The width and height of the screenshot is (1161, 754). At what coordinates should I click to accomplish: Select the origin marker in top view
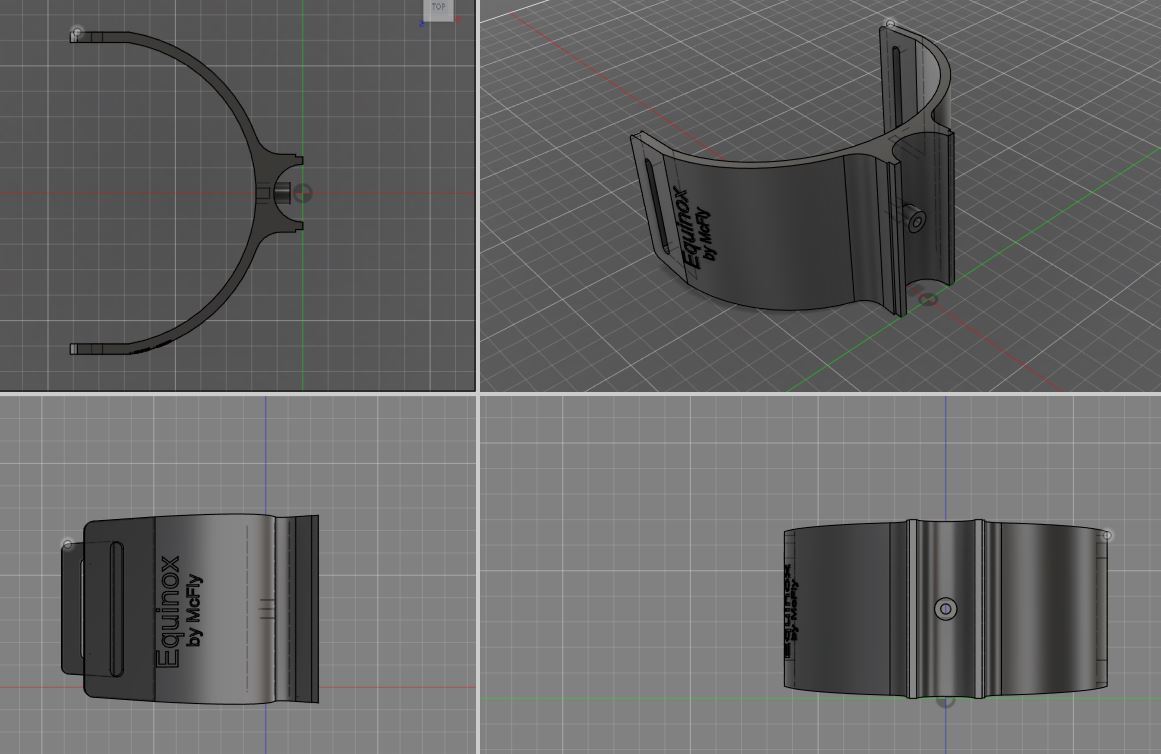coord(302,194)
